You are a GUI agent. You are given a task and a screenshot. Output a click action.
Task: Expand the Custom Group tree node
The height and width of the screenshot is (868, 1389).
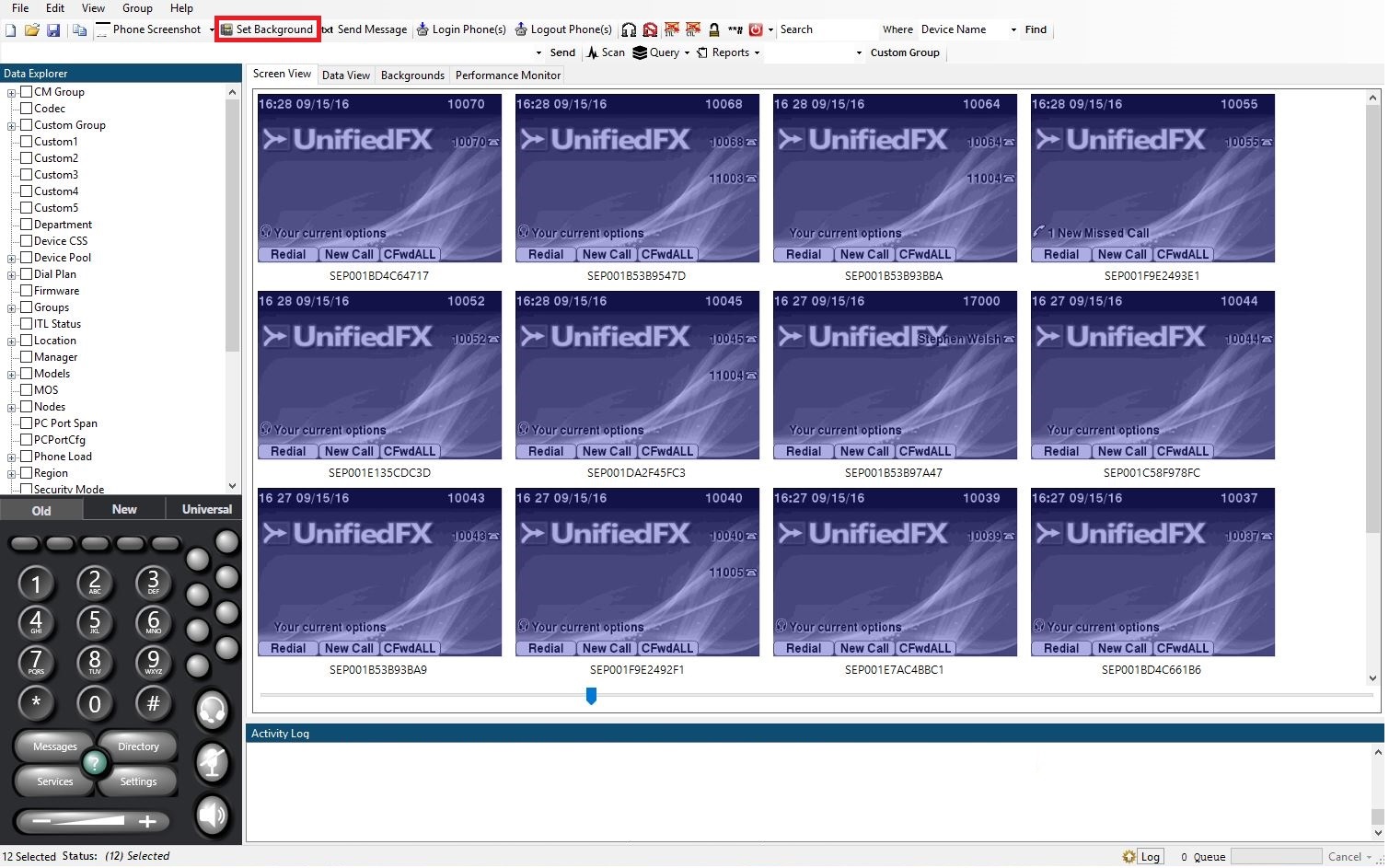click(x=12, y=126)
